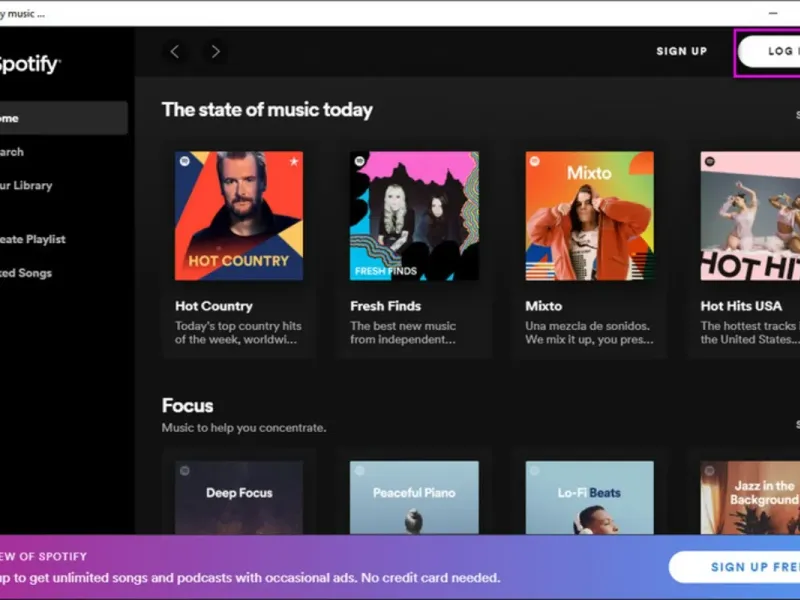The height and width of the screenshot is (600, 800).
Task: Go forward with the right arrow
Action: point(215,52)
